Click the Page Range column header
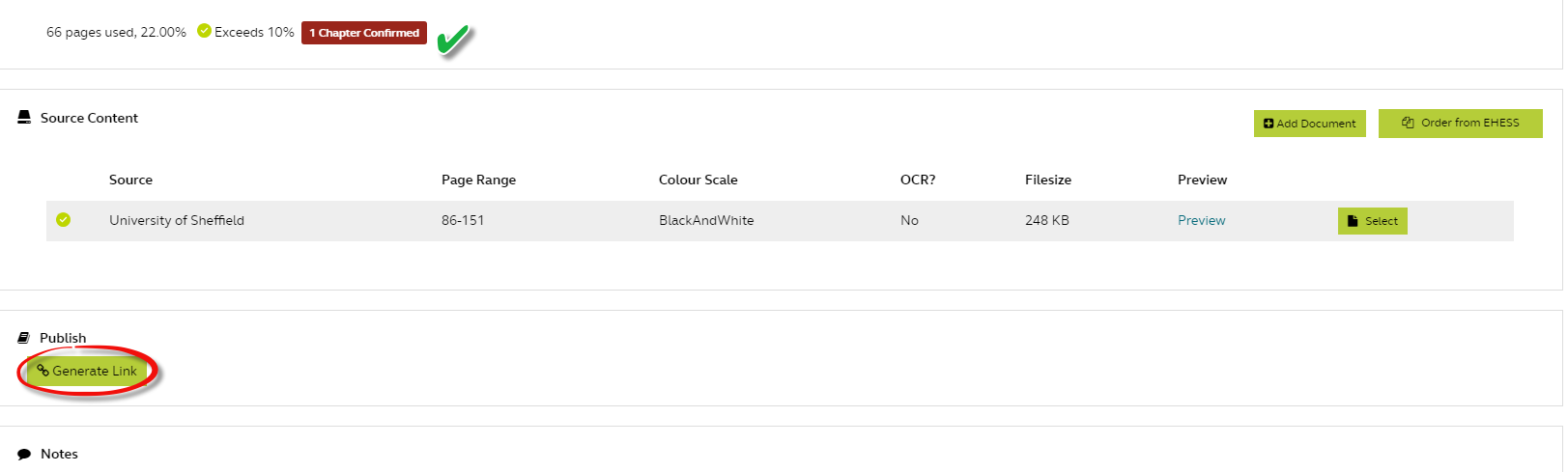Viewport: 1568px width, 472px height. (478, 180)
